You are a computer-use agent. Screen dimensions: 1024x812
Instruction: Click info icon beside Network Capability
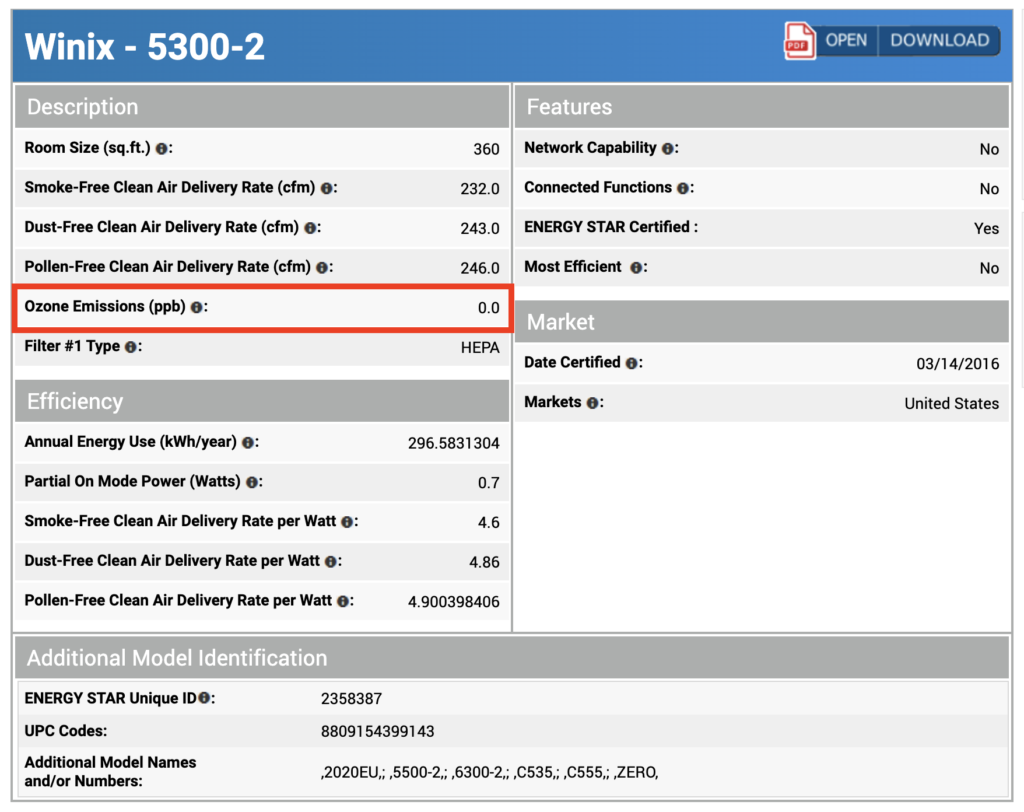(667, 149)
